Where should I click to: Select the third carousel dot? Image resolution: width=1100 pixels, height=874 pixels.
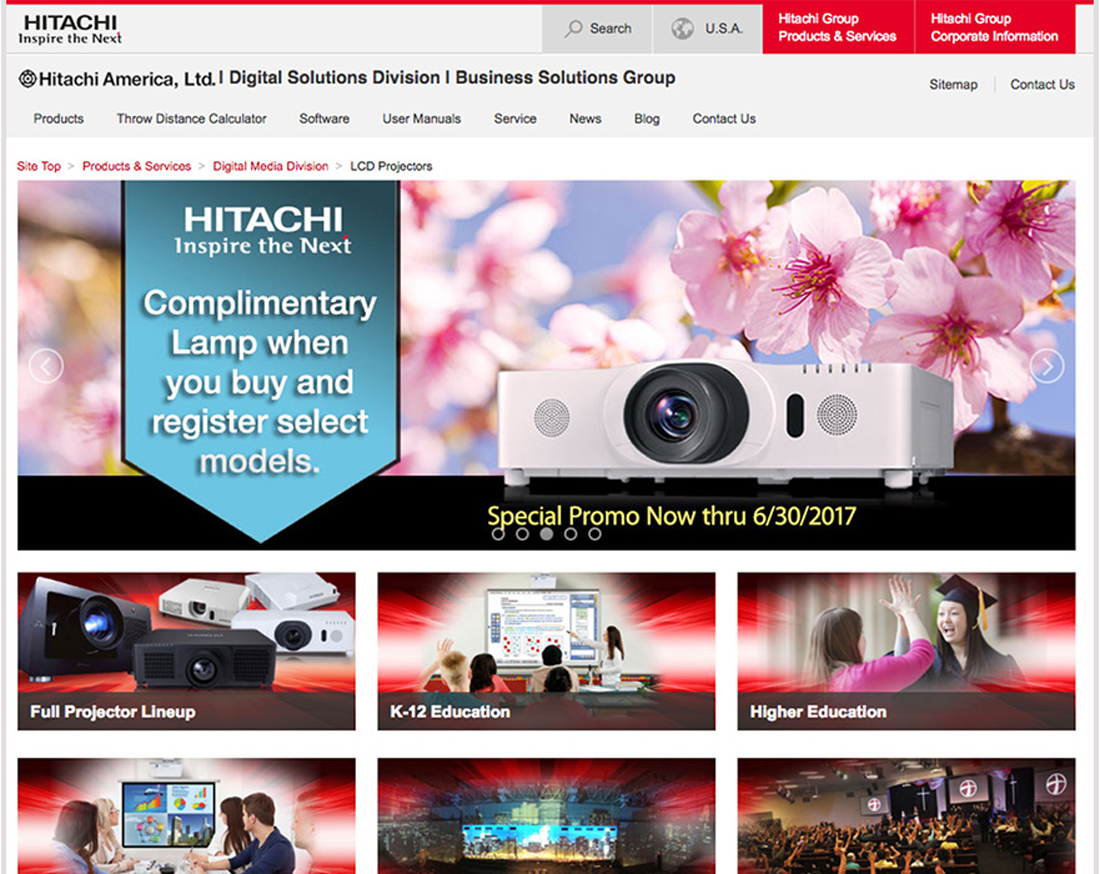click(x=546, y=534)
